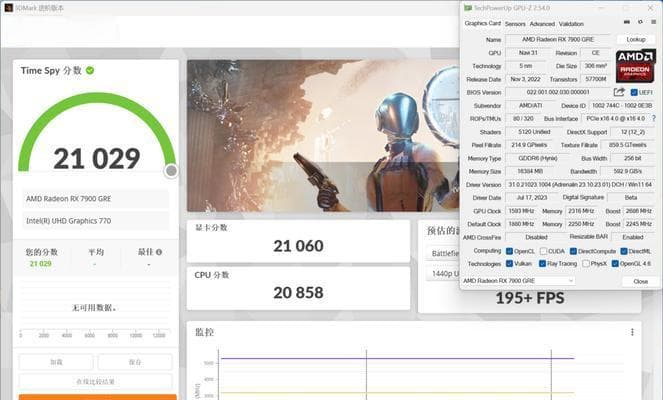
Task: Click the Driver Date value Jul 17, 2023
Action: (531, 197)
